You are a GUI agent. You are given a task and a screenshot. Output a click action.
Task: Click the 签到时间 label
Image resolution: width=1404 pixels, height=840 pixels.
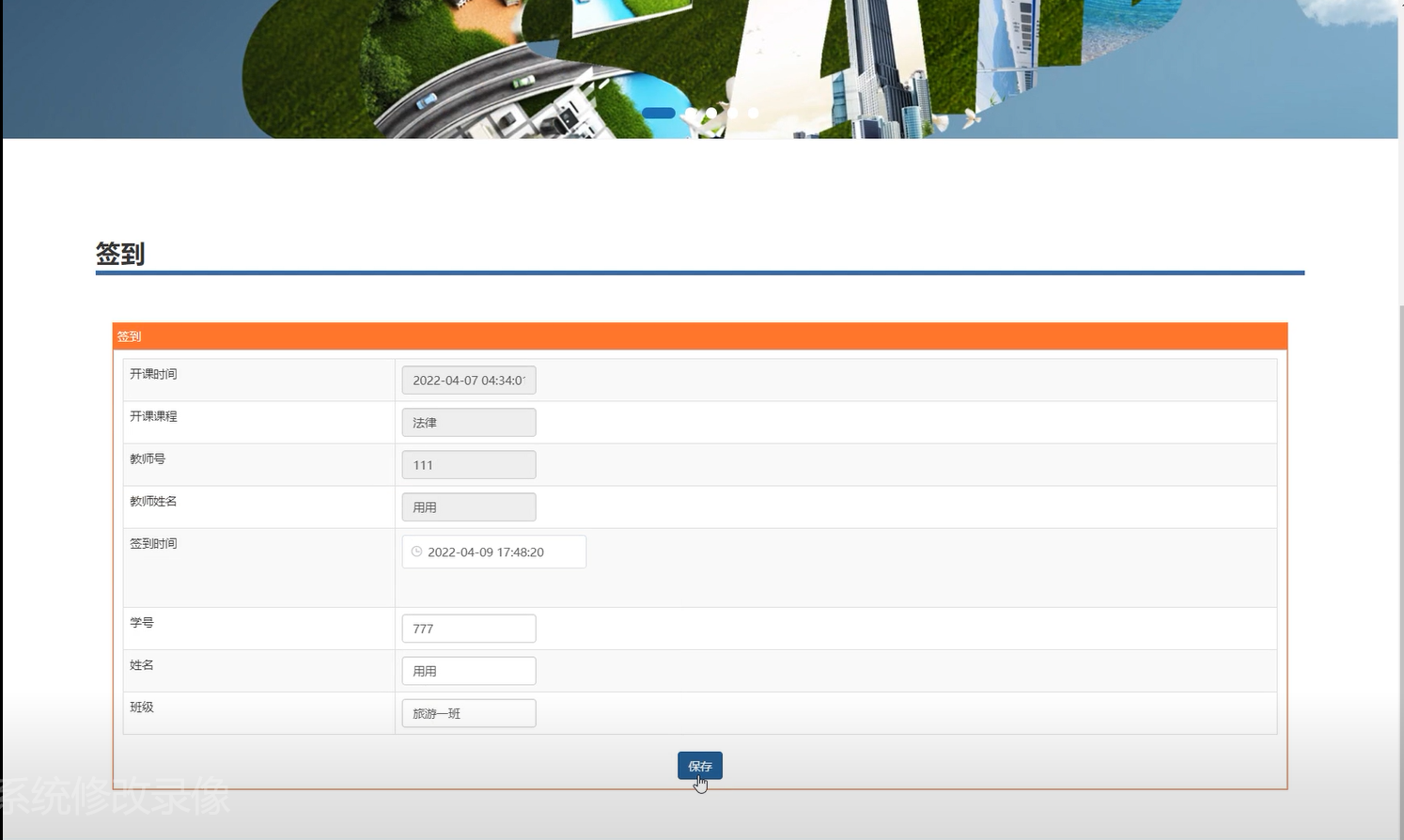point(153,543)
